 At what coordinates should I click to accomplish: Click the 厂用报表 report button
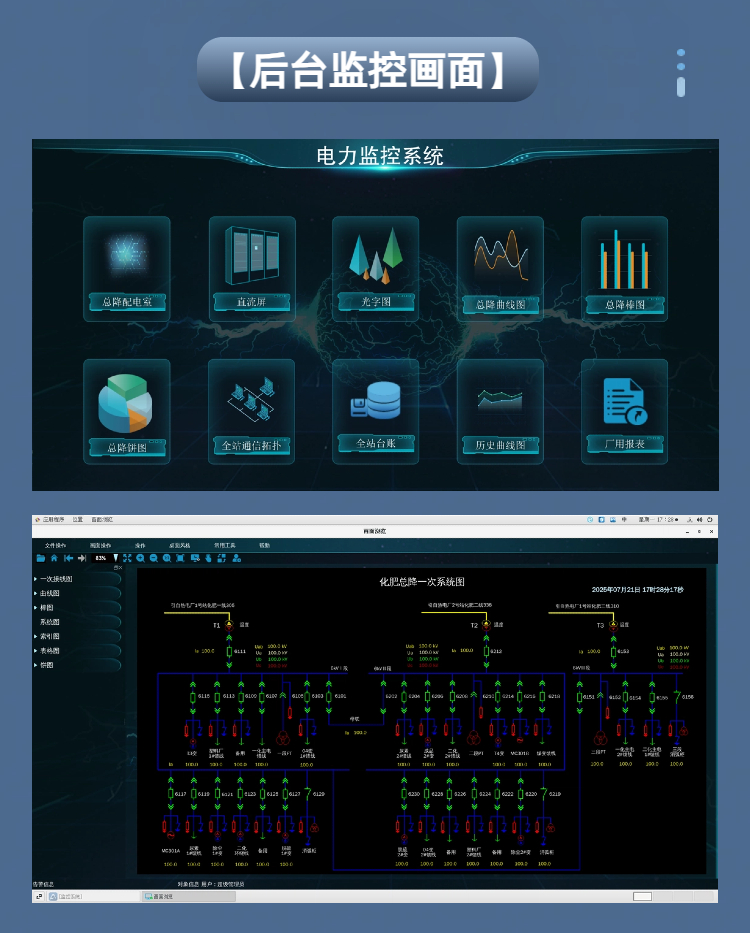pos(625,442)
